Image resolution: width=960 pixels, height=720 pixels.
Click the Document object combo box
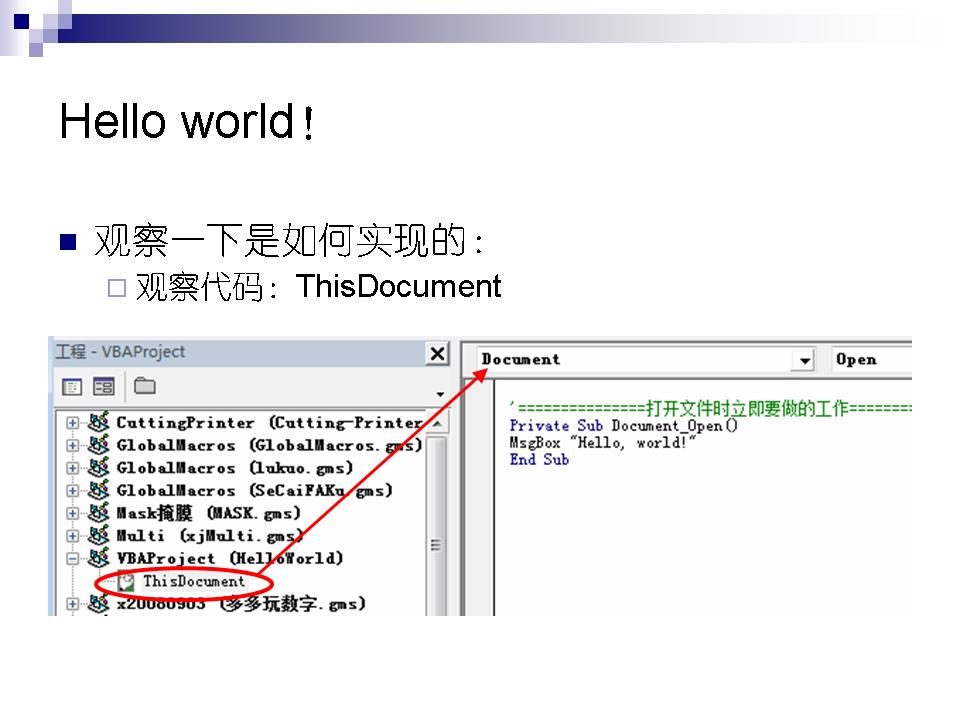(647, 360)
